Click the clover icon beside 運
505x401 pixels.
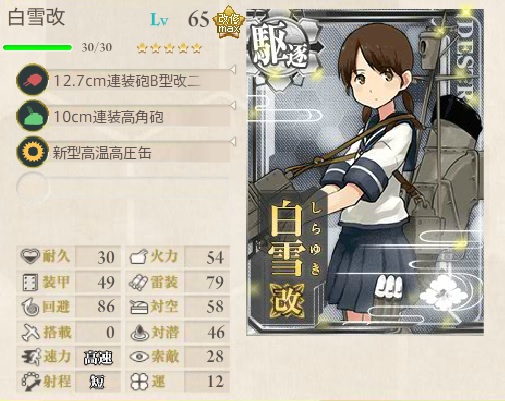point(139,382)
